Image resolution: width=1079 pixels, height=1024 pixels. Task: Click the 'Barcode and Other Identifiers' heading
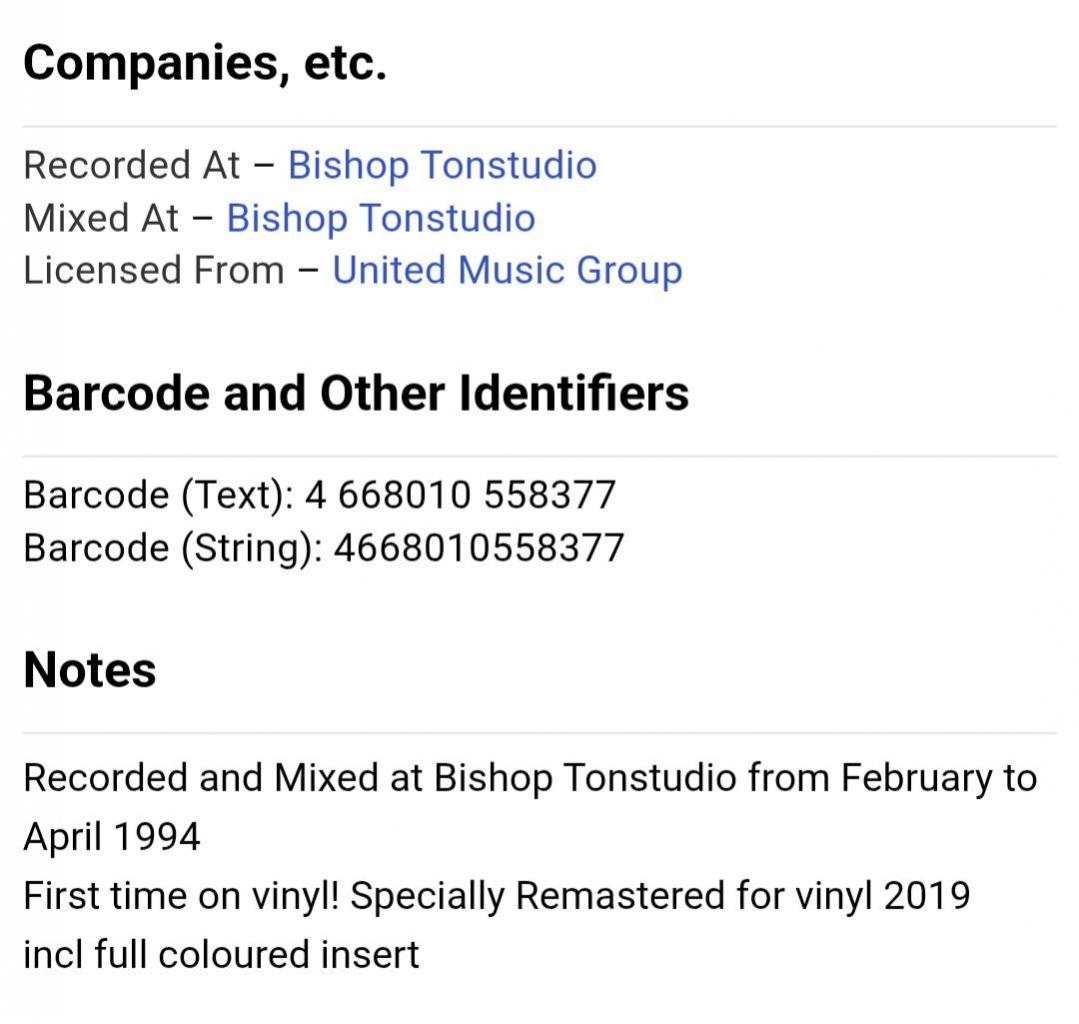[x=356, y=393]
